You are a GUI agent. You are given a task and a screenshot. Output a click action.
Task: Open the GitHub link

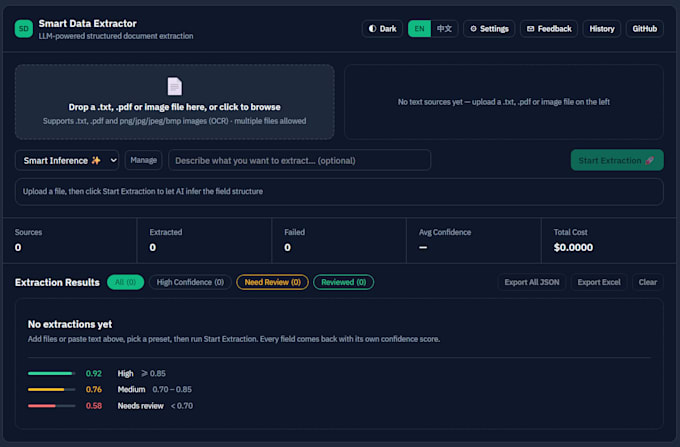pos(645,29)
